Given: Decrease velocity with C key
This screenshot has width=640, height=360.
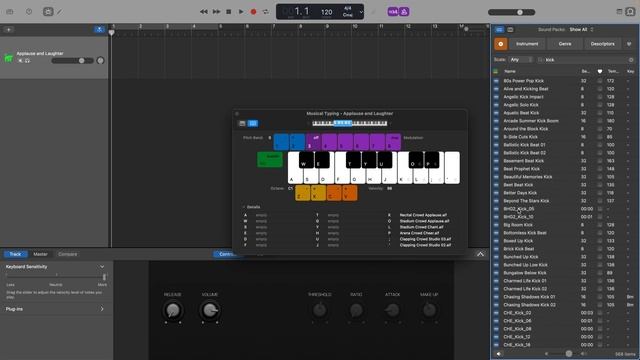Looking at the screenshot, I should click(x=334, y=193).
